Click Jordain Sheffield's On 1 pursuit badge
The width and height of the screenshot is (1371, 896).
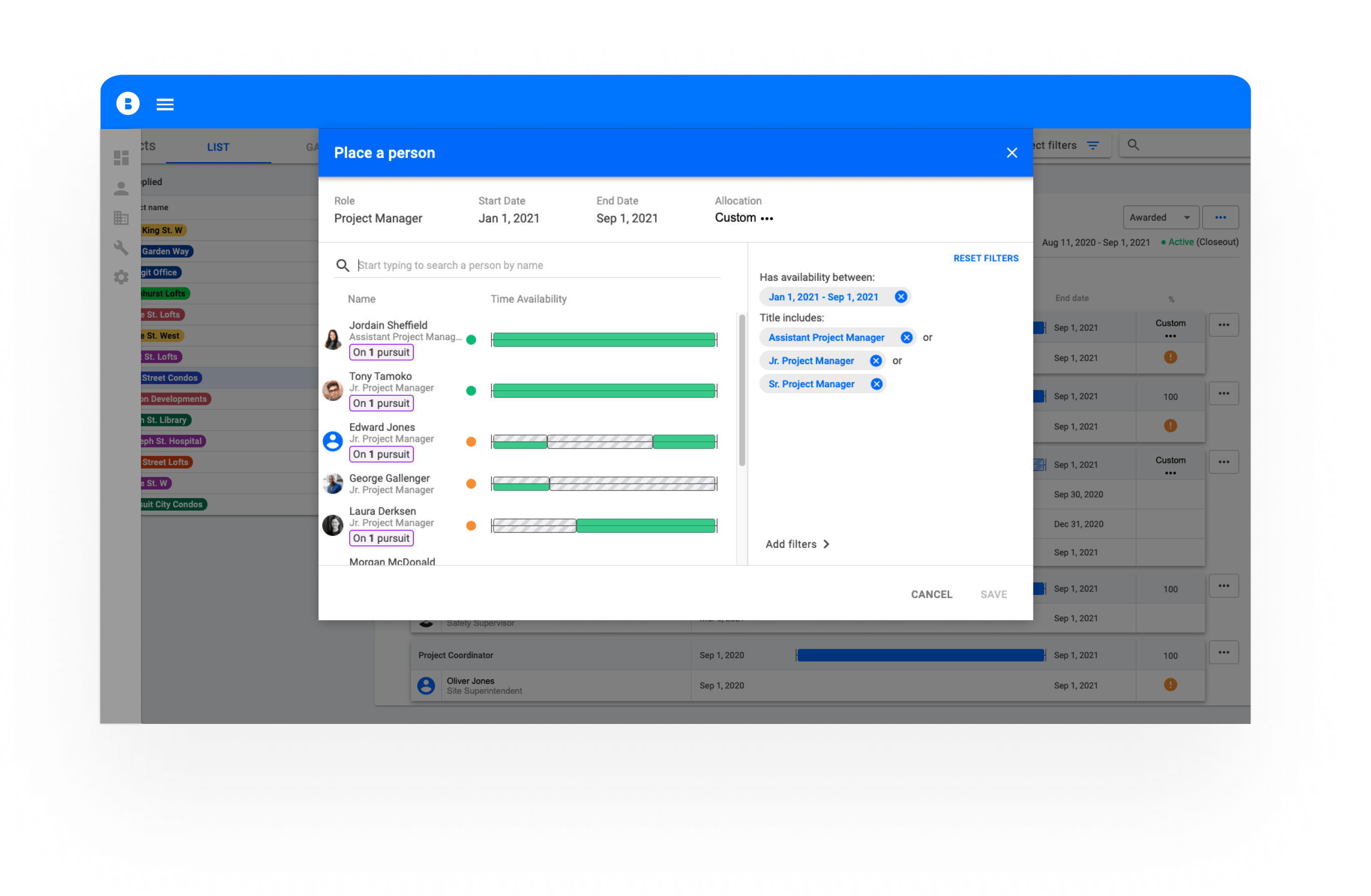(381, 352)
